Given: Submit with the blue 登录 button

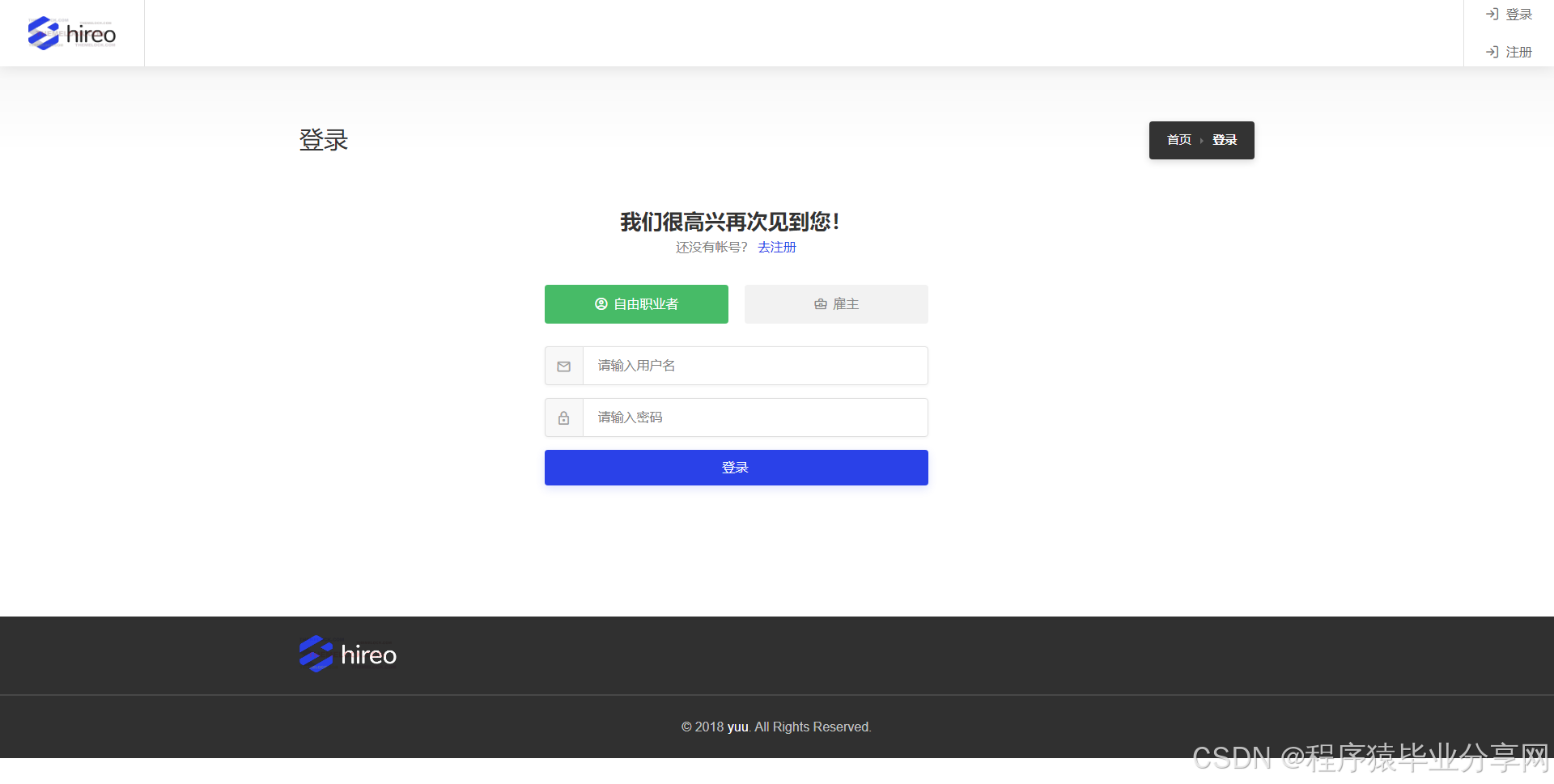Looking at the screenshot, I should 737,468.
